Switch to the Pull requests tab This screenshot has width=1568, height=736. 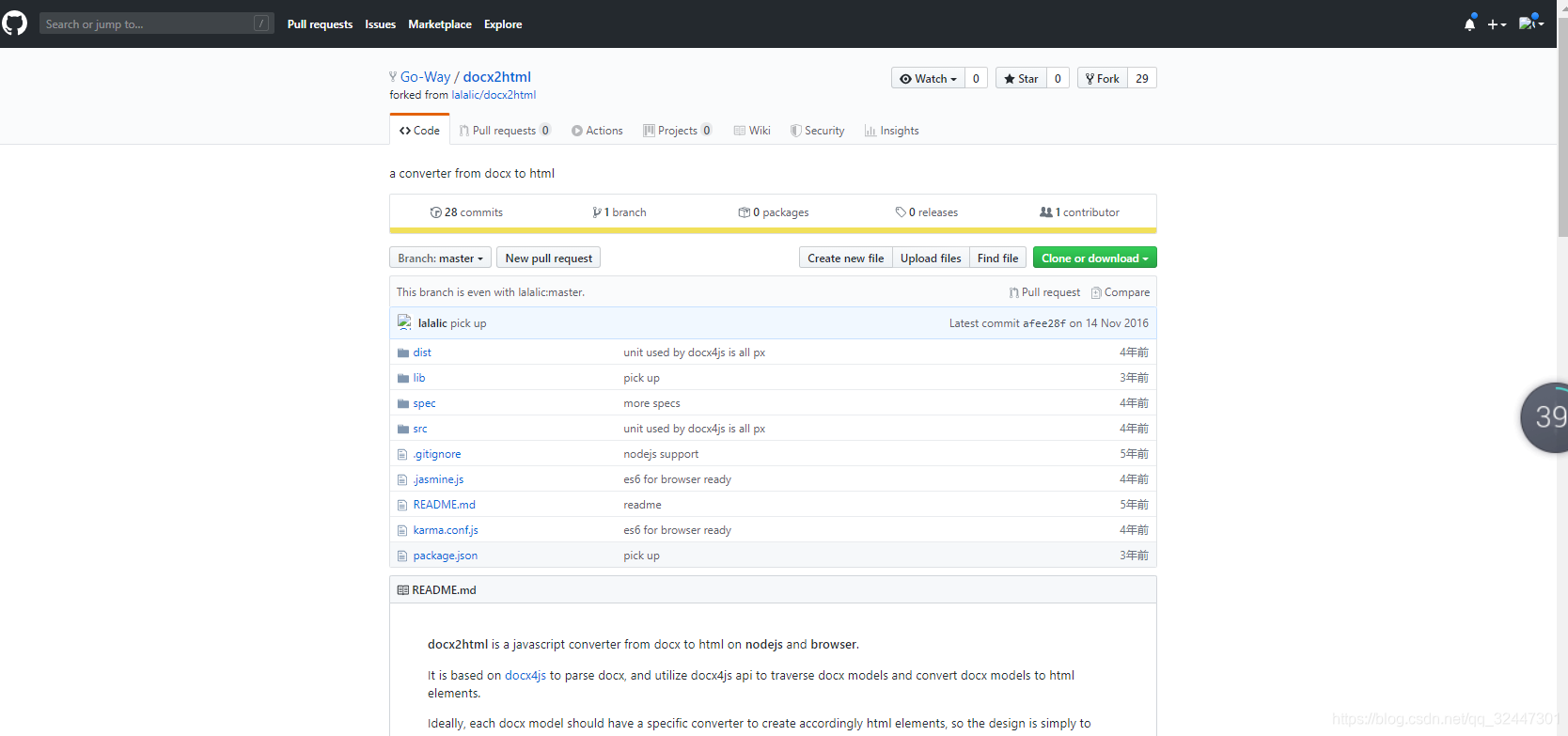504,131
